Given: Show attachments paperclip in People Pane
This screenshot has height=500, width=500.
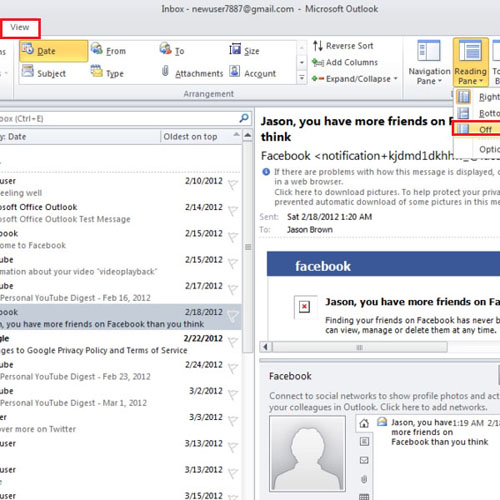Looking at the screenshot, I should coord(364,479).
